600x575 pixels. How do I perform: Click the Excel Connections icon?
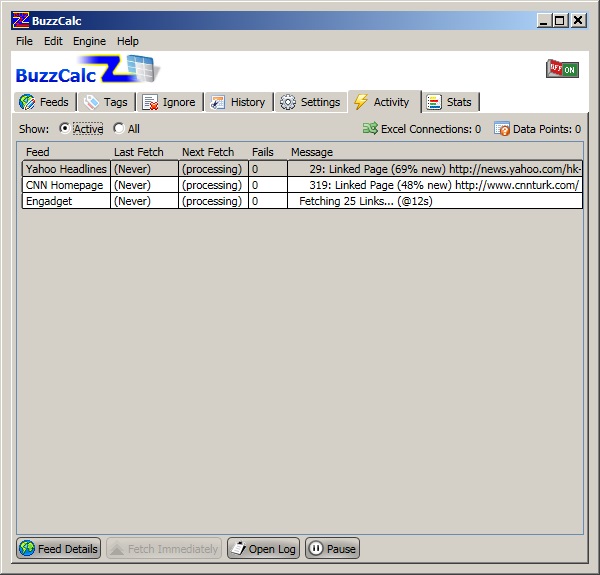pos(370,129)
